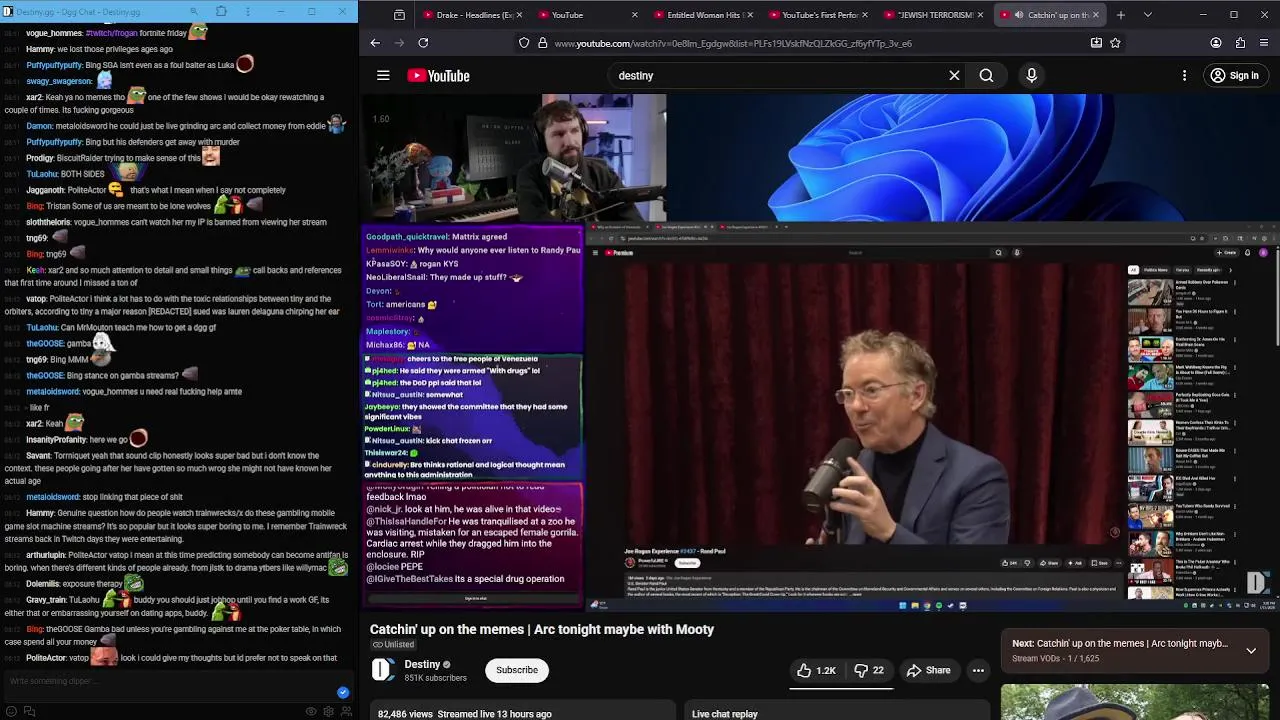The height and width of the screenshot is (720, 1280).
Task: Close the 'Catchin' up on th' tab
Action: click(1096, 15)
